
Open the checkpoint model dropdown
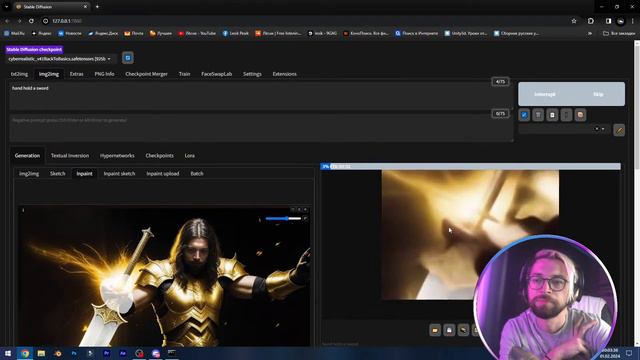pyautogui.click(x=60, y=59)
